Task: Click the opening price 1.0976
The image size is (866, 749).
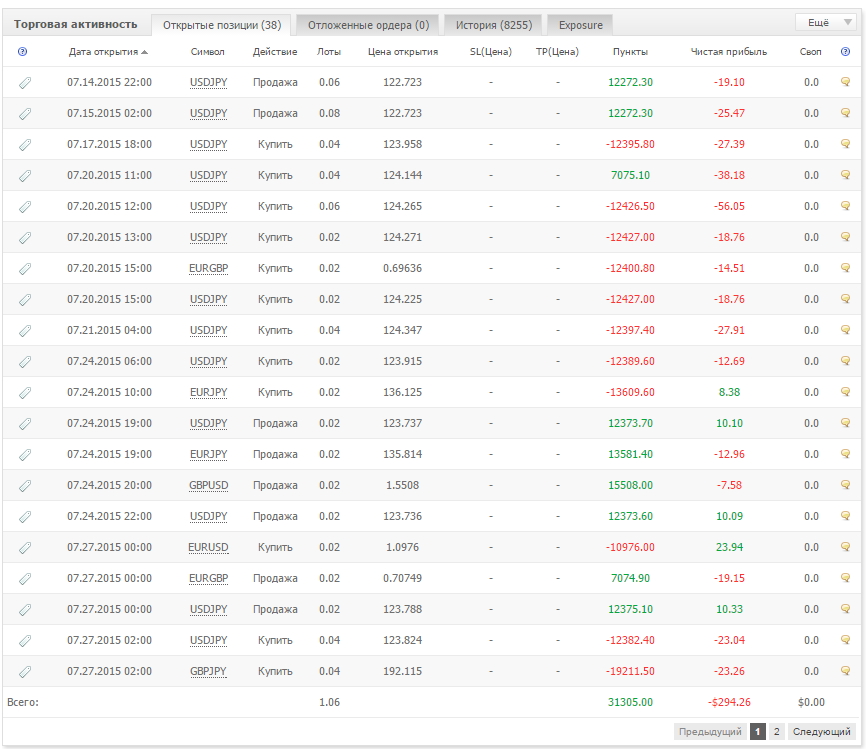Action: (x=402, y=547)
